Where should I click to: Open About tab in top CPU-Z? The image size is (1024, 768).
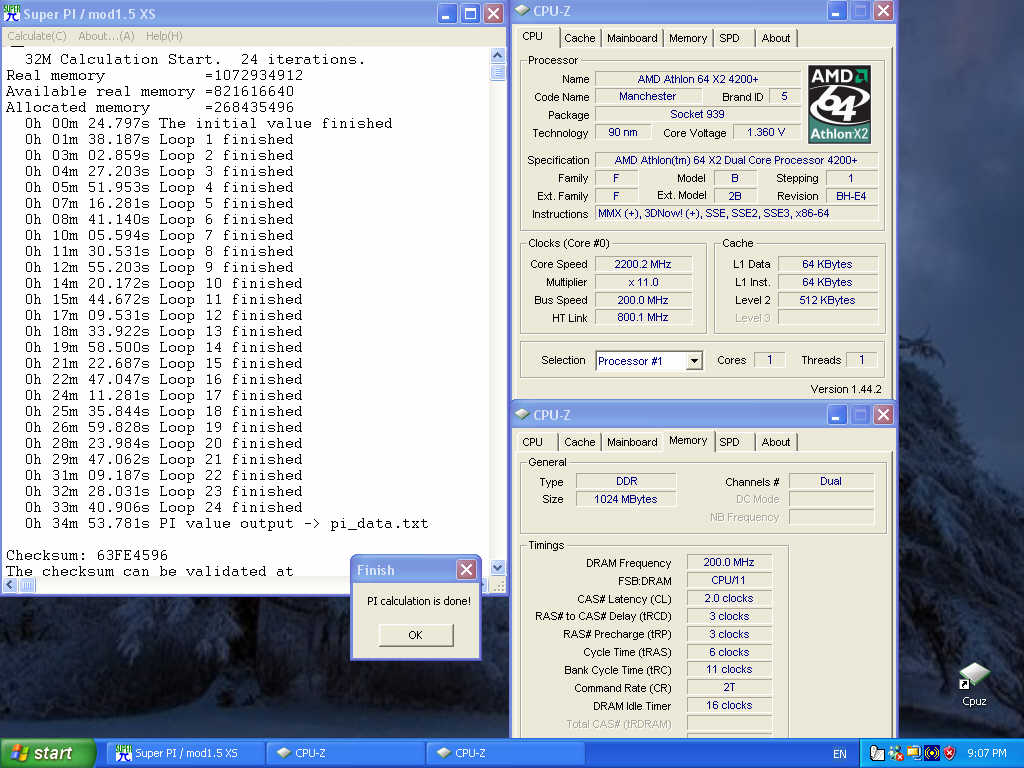point(776,38)
